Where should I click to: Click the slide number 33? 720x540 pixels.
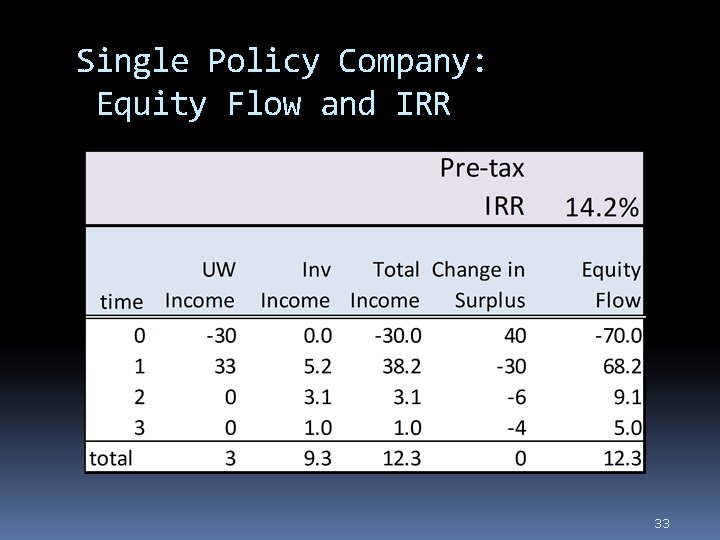coord(662,523)
